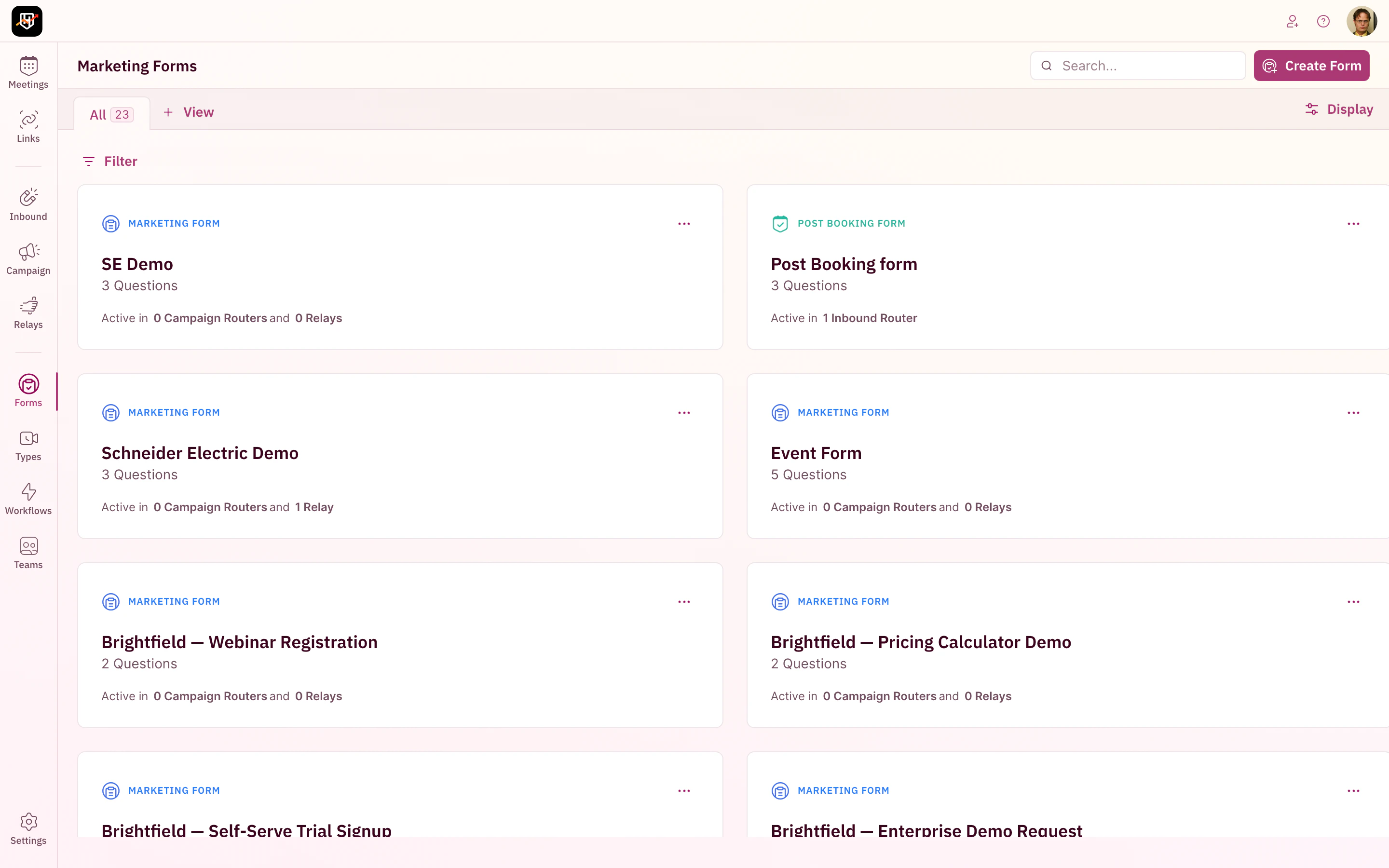Open Workflows from the sidebar

[28, 499]
